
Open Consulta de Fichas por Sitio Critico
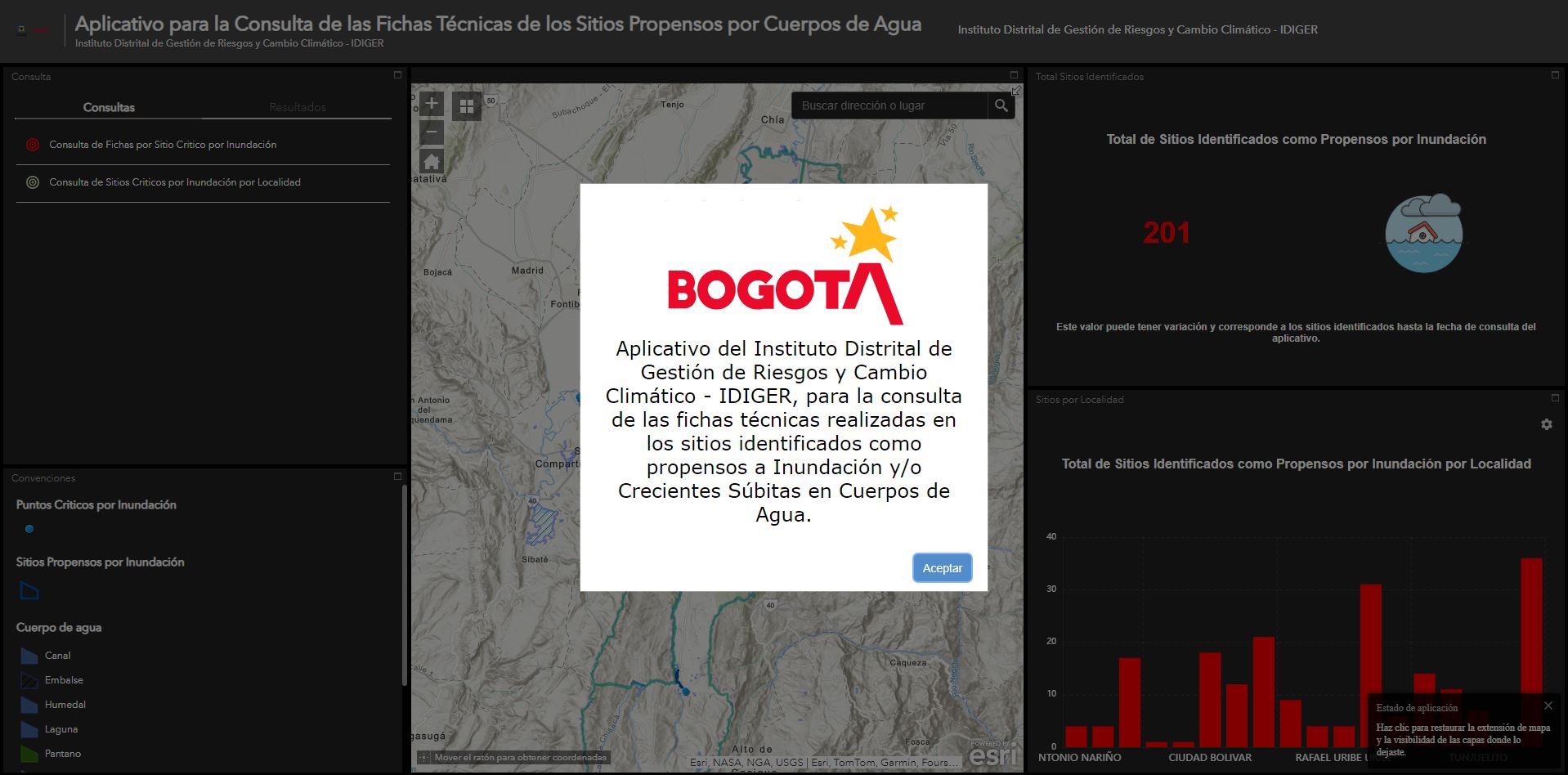point(203,145)
